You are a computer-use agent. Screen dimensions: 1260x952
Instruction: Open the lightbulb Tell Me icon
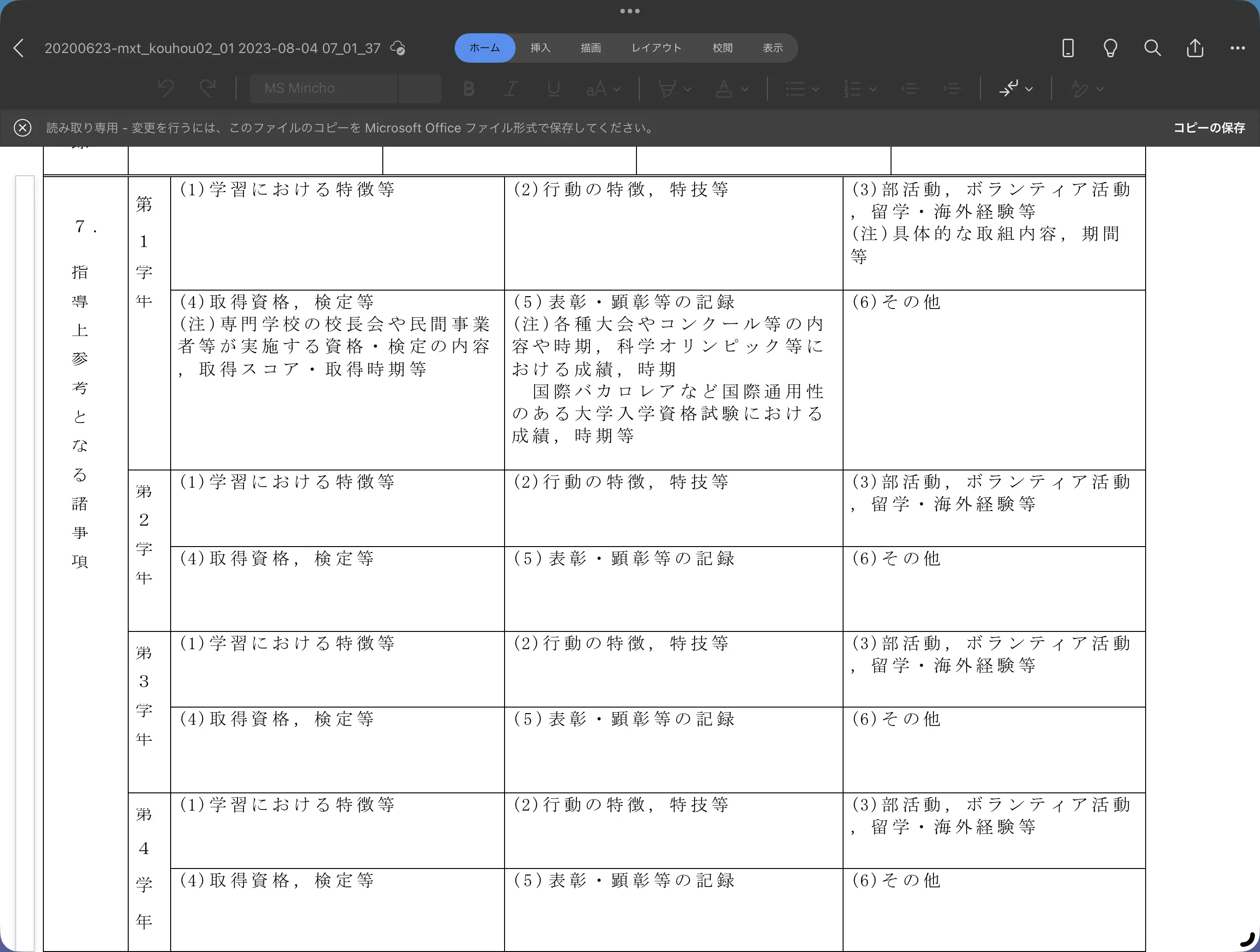click(x=1110, y=48)
